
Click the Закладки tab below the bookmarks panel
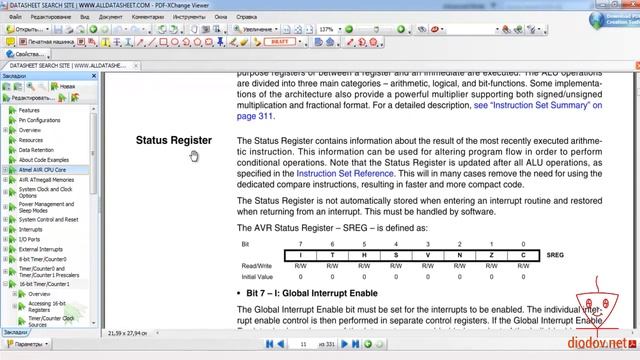pyautogui.click(x=15, y=332)
